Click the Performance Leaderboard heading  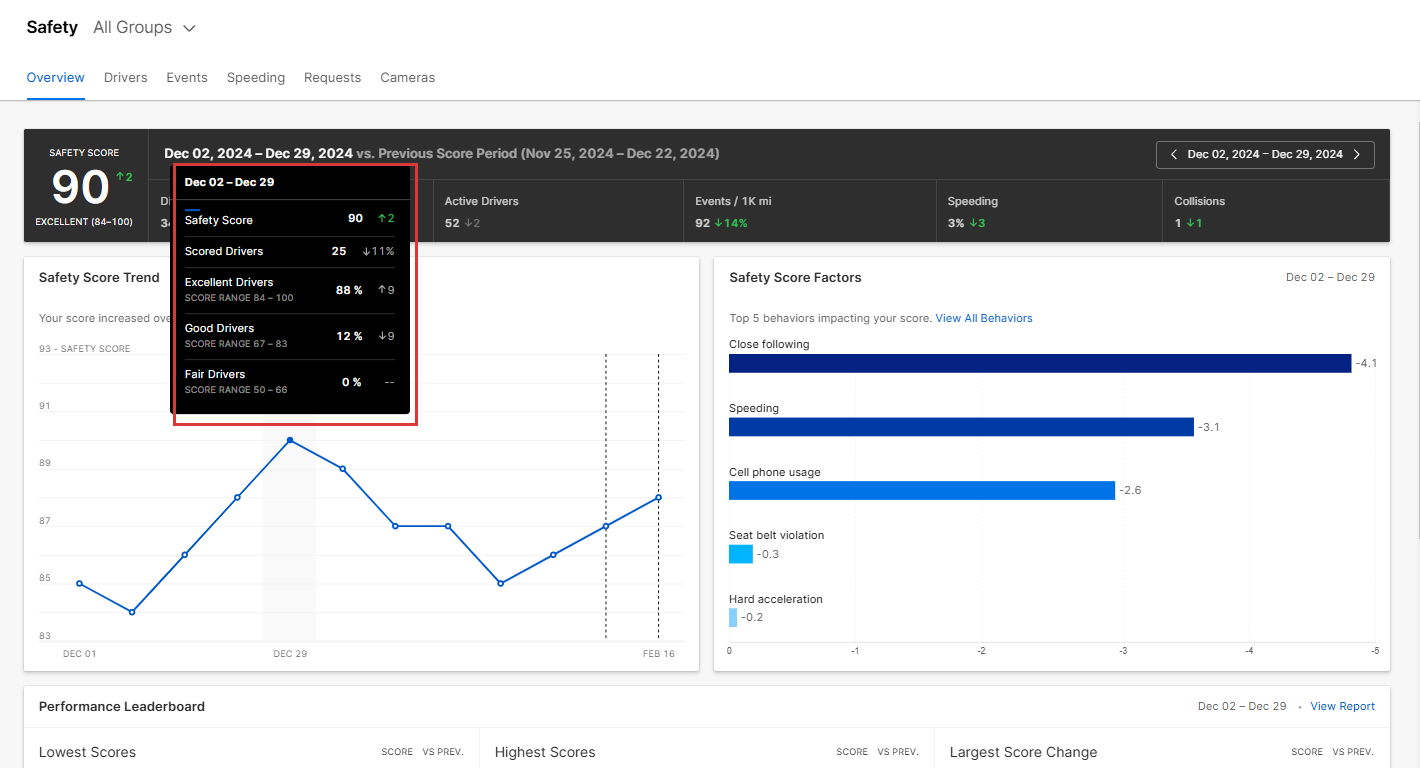click(122, 706)
